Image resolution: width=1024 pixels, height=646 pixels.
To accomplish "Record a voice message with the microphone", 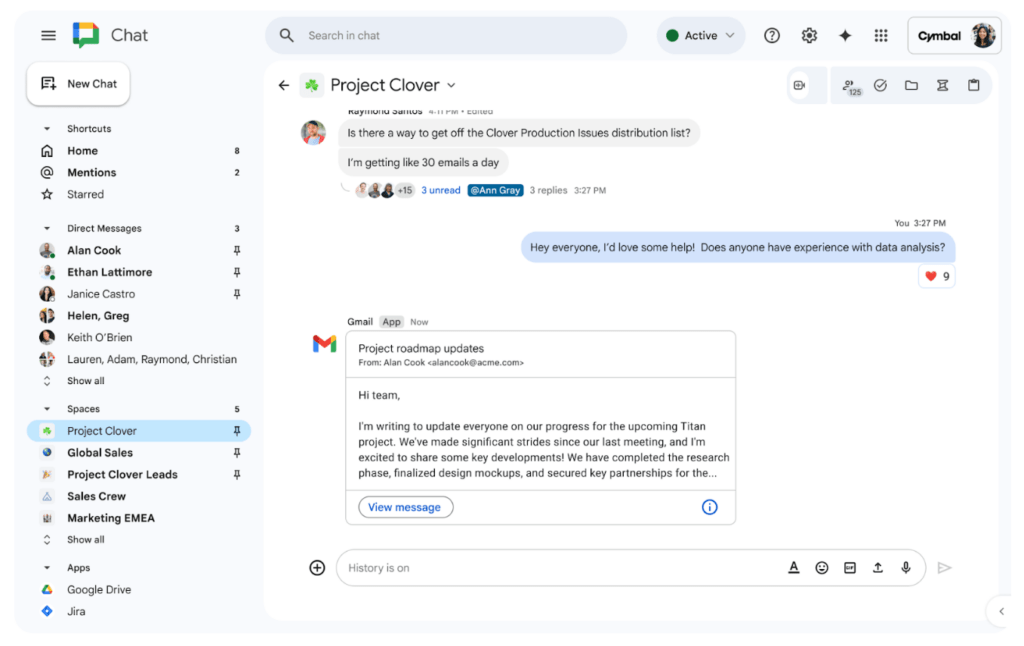I will pos(906,568).
